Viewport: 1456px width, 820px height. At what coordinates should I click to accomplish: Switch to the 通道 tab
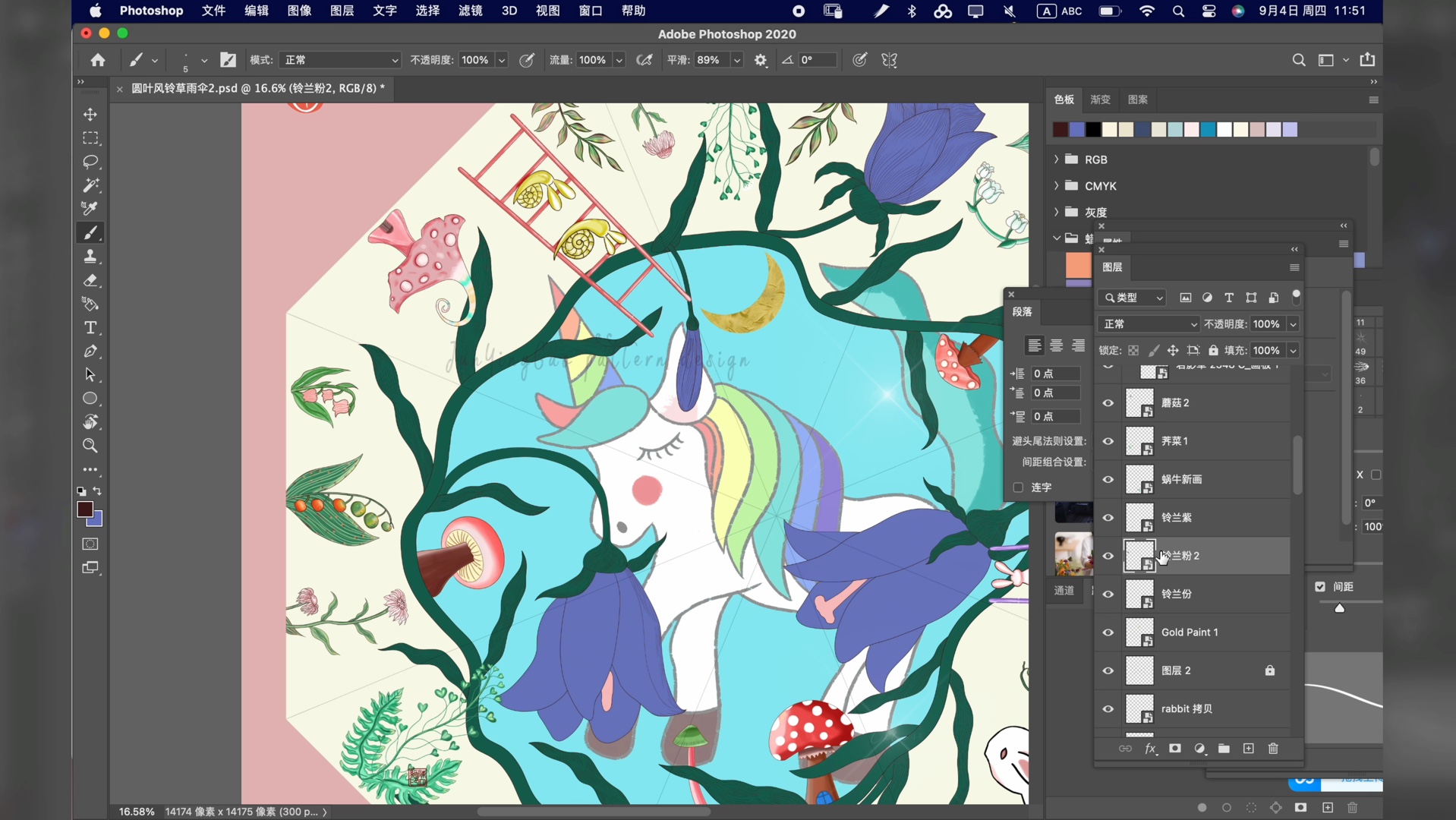click(1064, 591)
